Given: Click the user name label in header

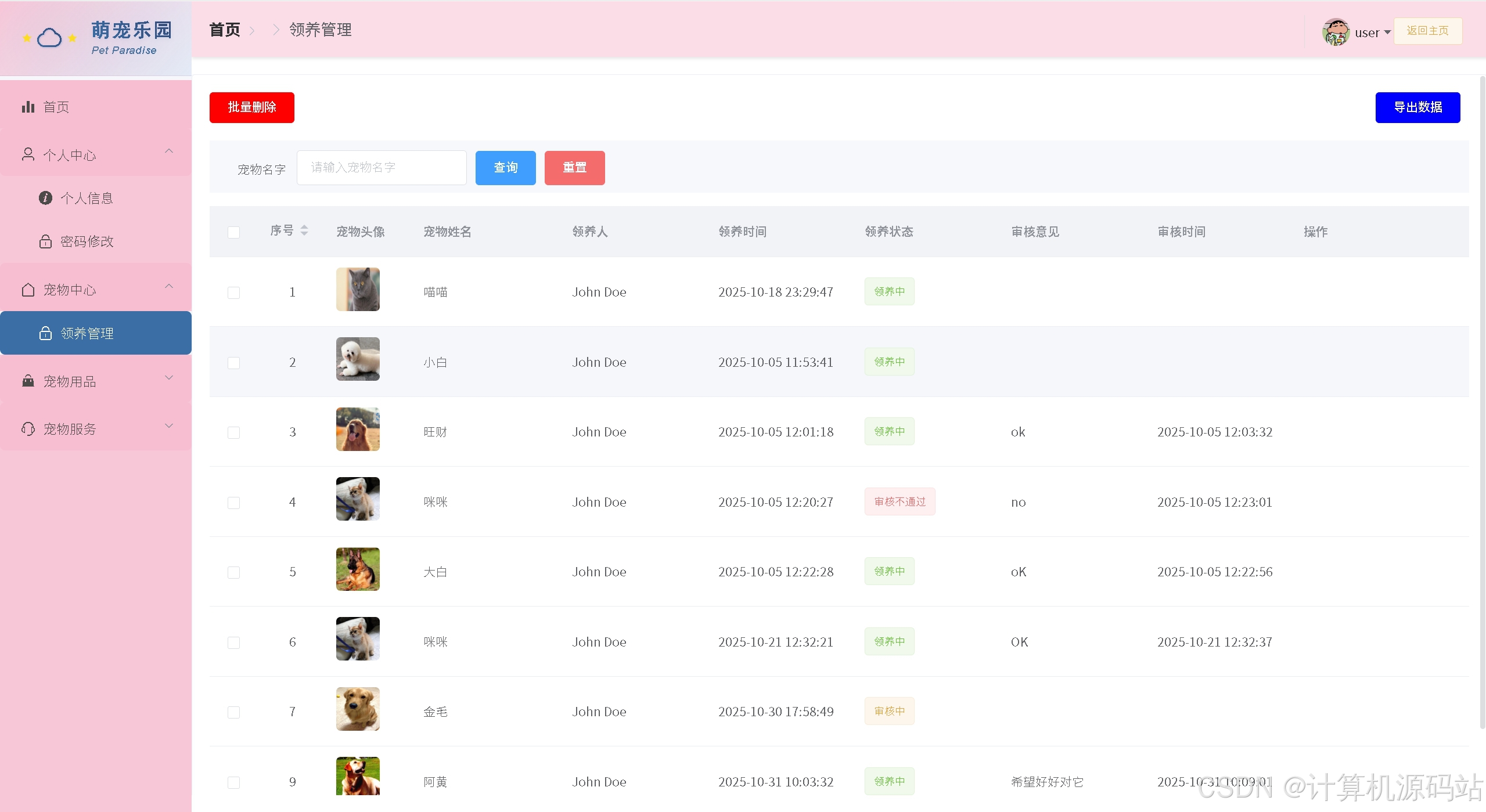Looking at the screenshot, I should click(x=1366, y=33).
